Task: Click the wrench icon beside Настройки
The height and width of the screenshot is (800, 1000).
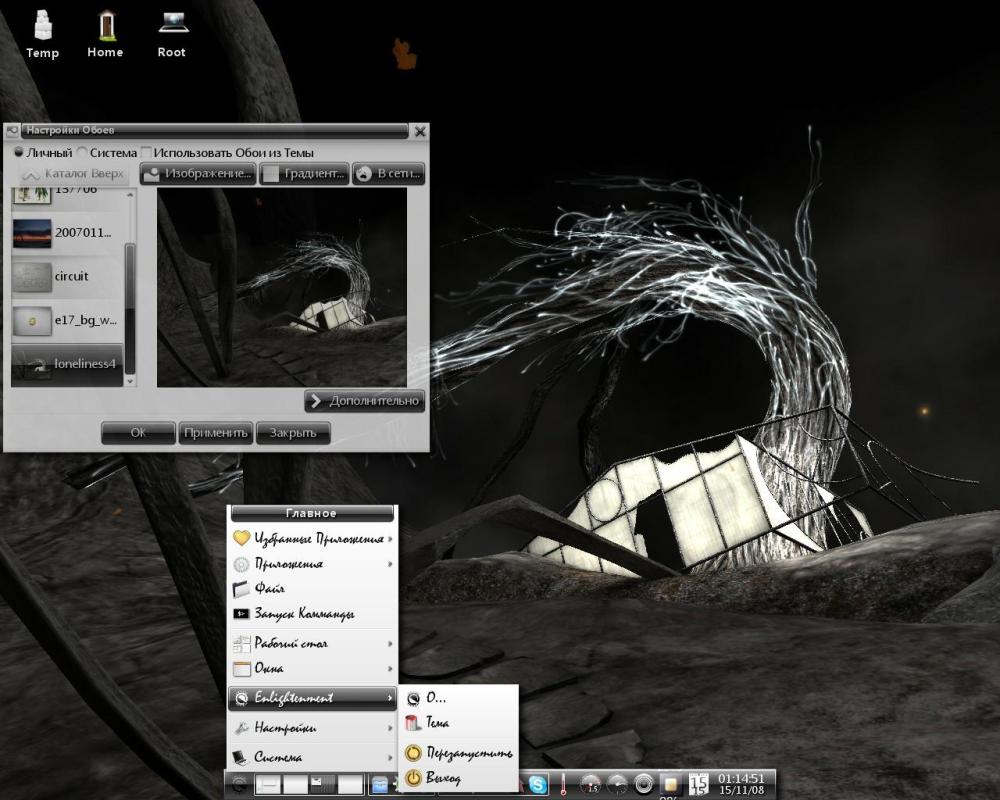Action: (x=241, y=727)
